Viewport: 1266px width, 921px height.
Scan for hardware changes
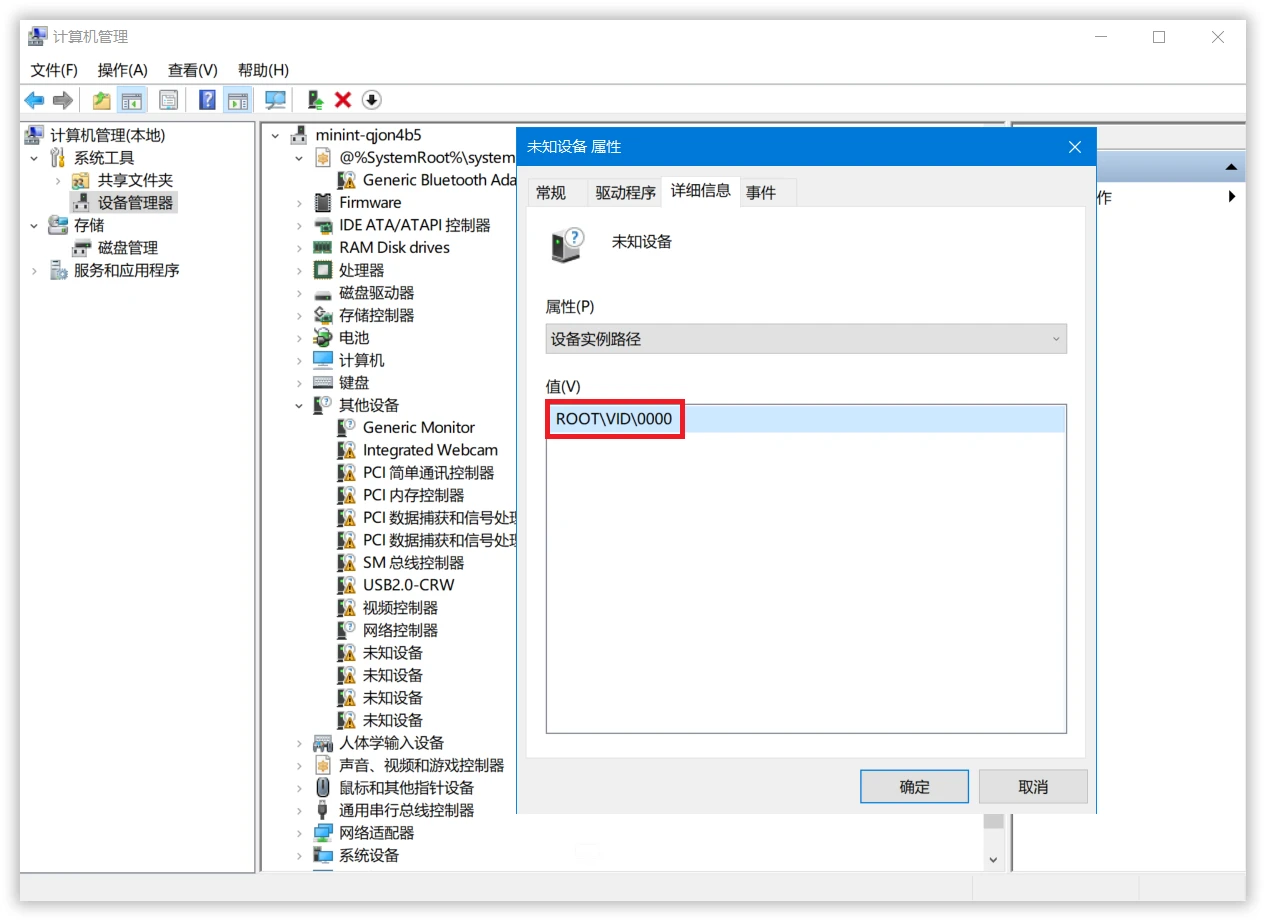point(275,99)
